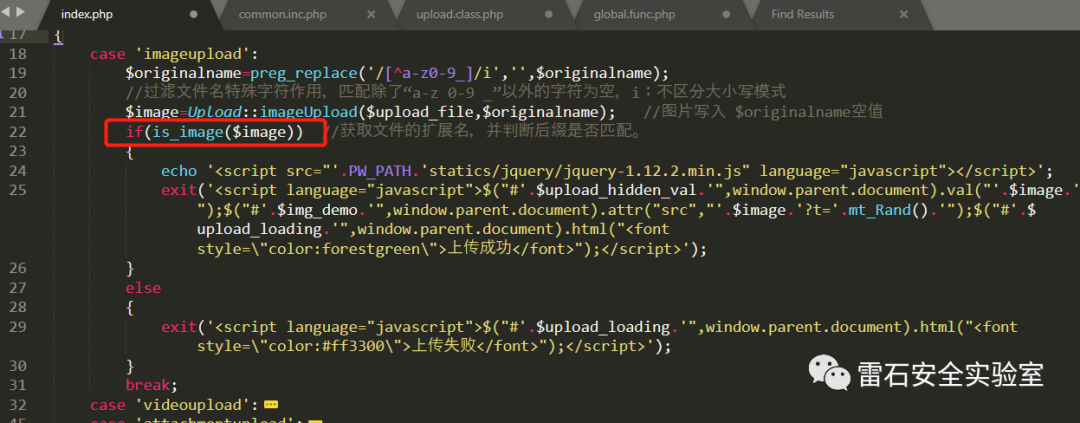
Task: Click the else keyword on line 27
Action: 143,287
